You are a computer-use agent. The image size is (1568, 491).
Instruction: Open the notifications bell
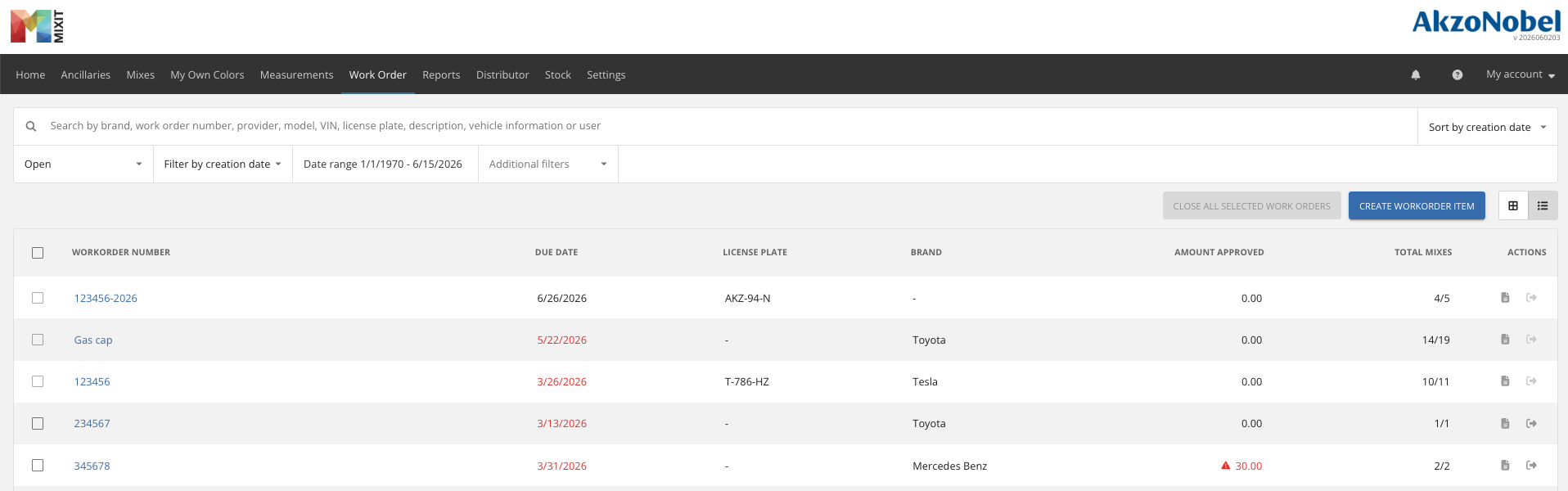click(x=1416, y=74)
